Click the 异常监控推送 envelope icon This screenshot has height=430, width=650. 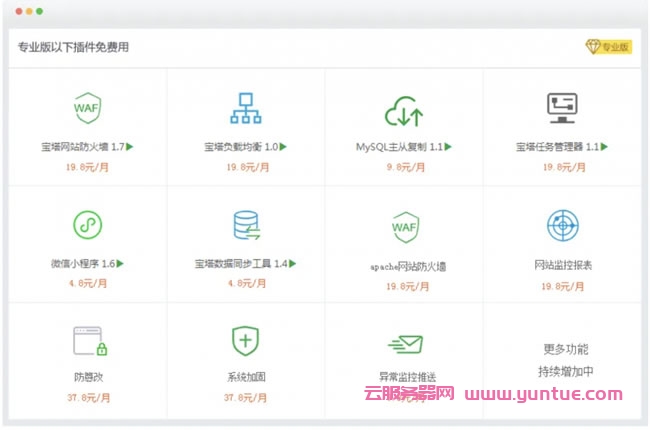coord(403,344)
